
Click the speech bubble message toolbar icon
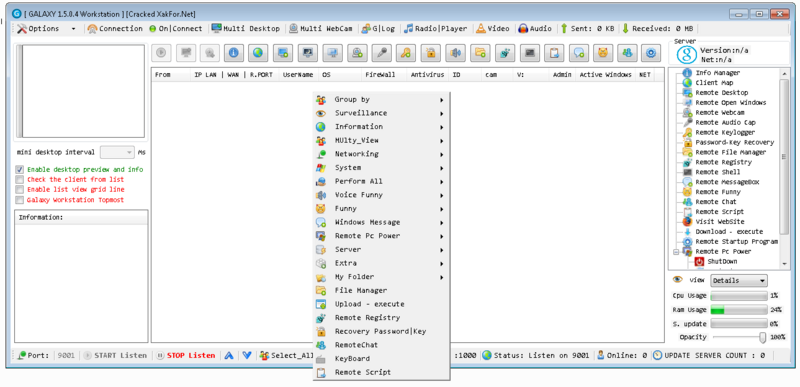[x=578, y=52]
